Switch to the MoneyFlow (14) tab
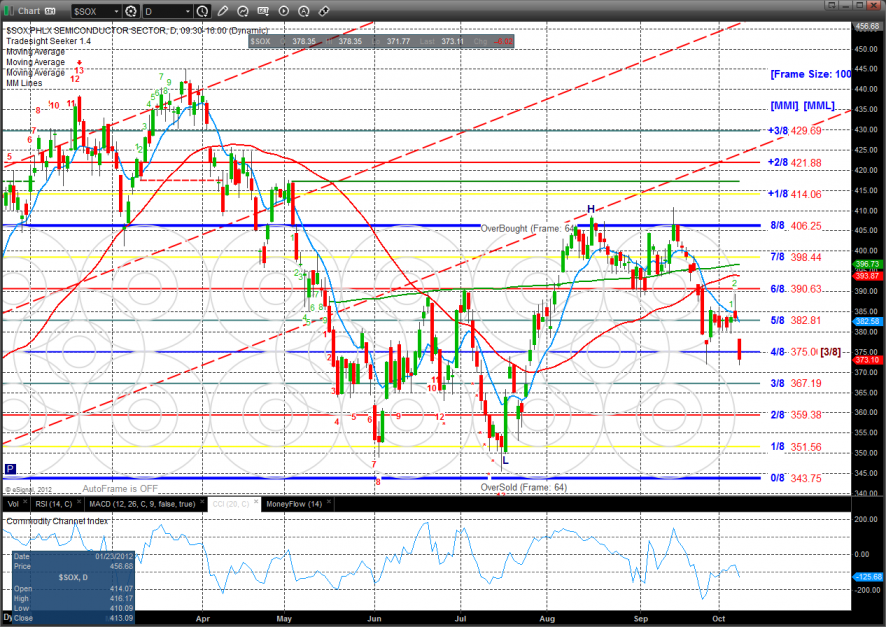Screen dimensions: 886x627 [x=294, y=504]
